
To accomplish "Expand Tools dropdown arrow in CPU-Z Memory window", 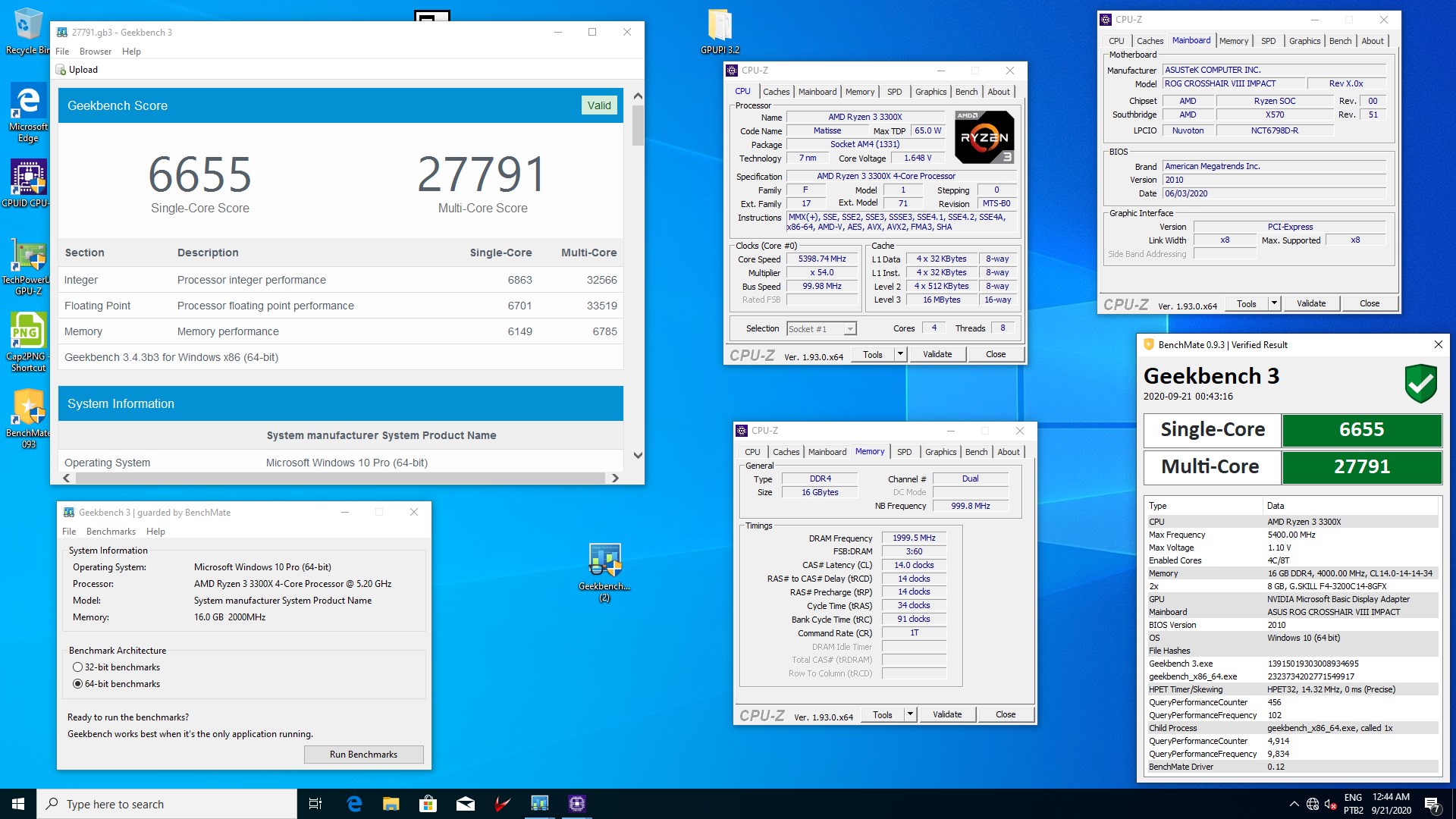I will 910,714.
